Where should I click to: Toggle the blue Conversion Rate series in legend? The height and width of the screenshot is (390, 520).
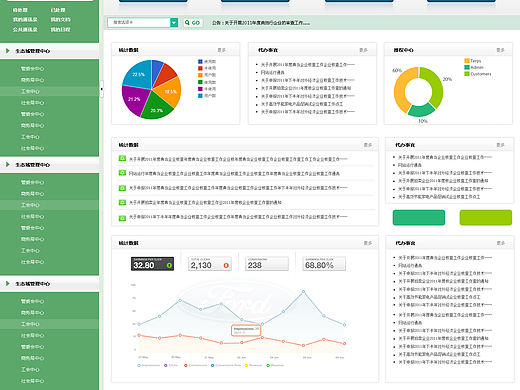tap(226, 365)
